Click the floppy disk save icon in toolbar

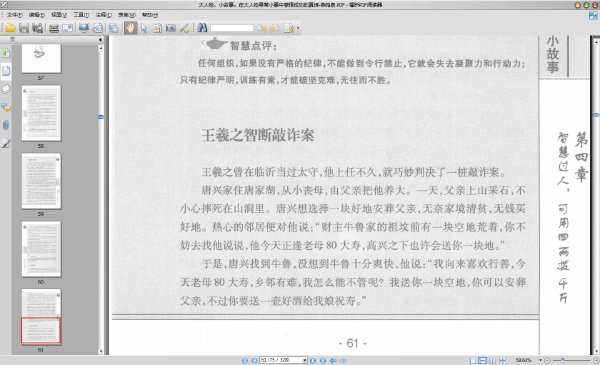[x=24, y=28]
